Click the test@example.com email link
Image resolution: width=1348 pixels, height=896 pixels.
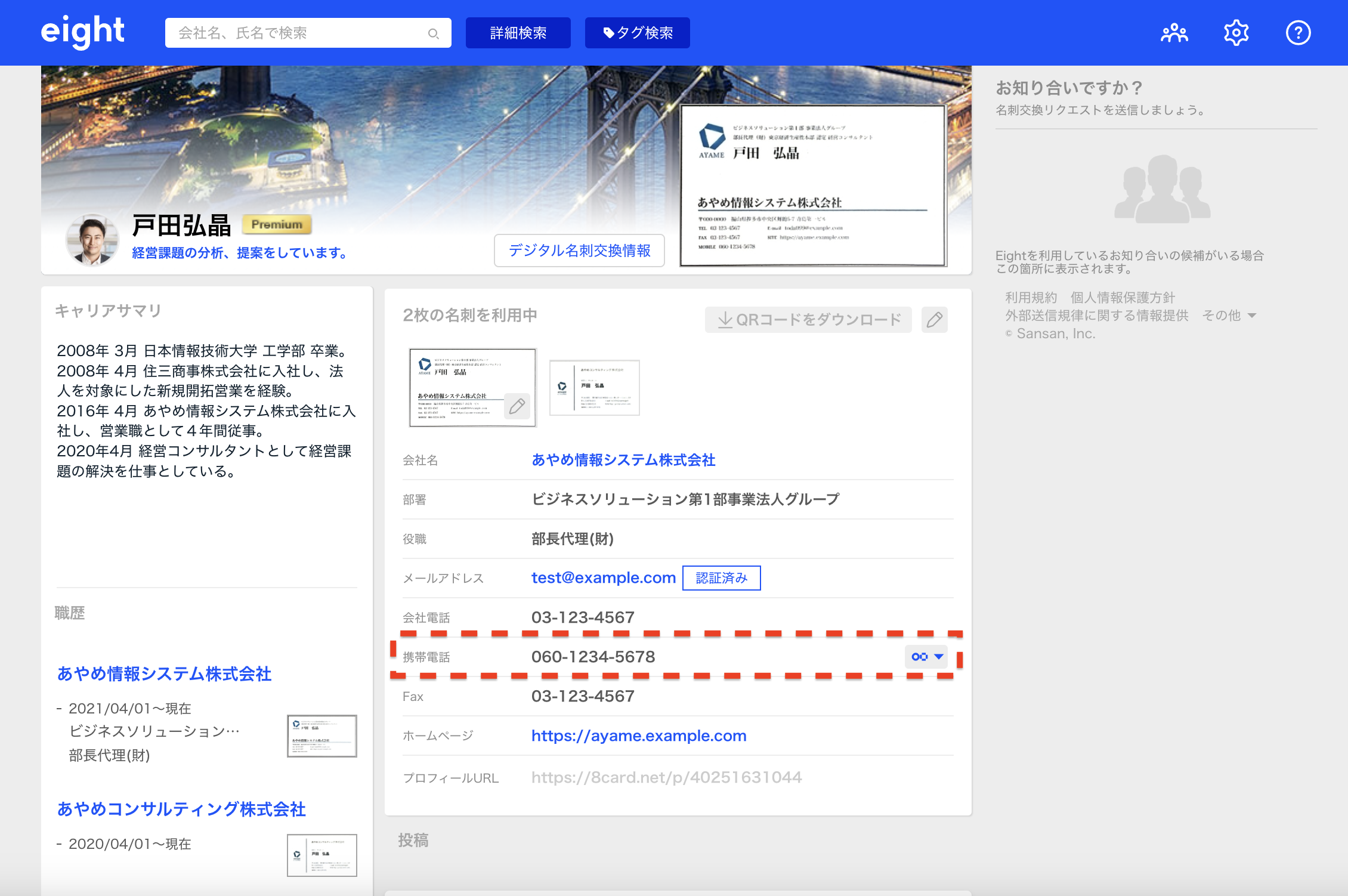click(603, 577)
